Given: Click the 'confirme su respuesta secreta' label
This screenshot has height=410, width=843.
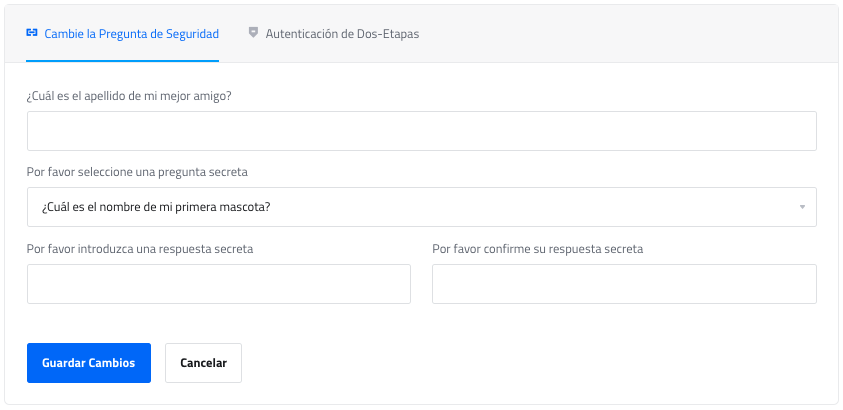Looking at the screenshot, I should (537, 248).
